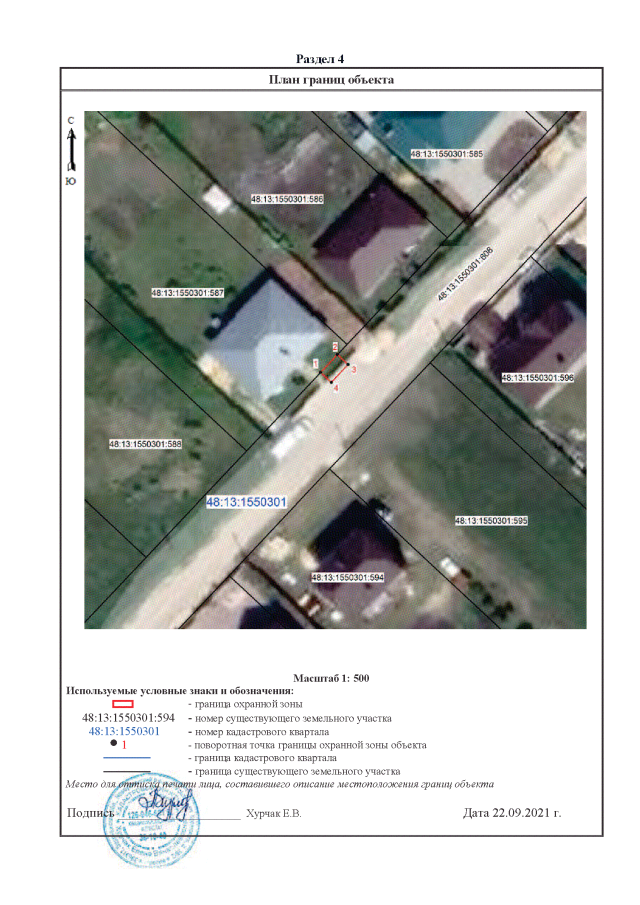640x905 pixels.
Task: Click the north arrow compass symbol
Action: pyautogui.click(x=70, y=149)
